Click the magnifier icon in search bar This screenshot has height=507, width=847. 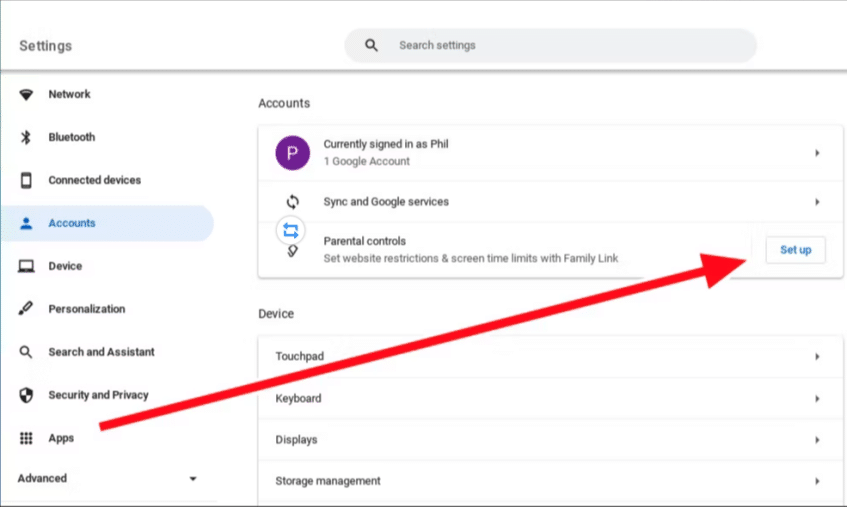372,46
